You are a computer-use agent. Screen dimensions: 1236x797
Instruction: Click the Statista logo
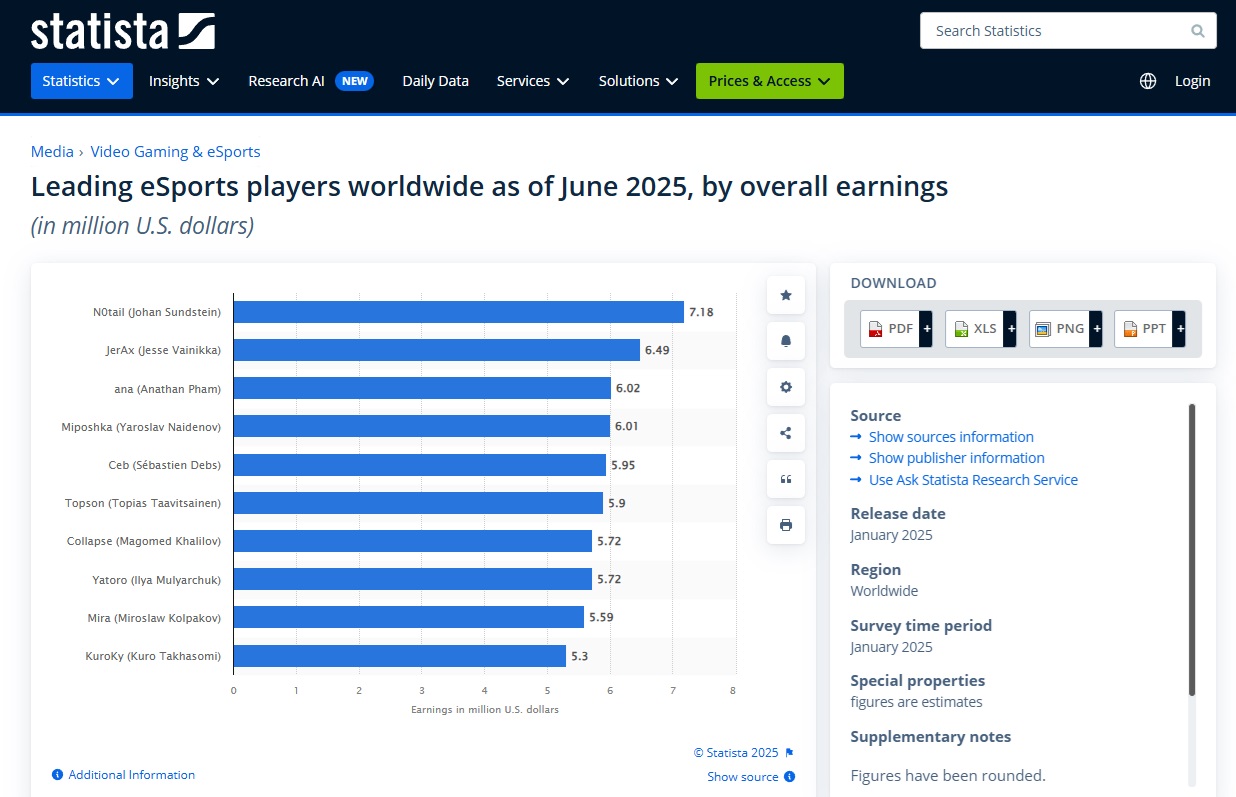pos(122,31)
